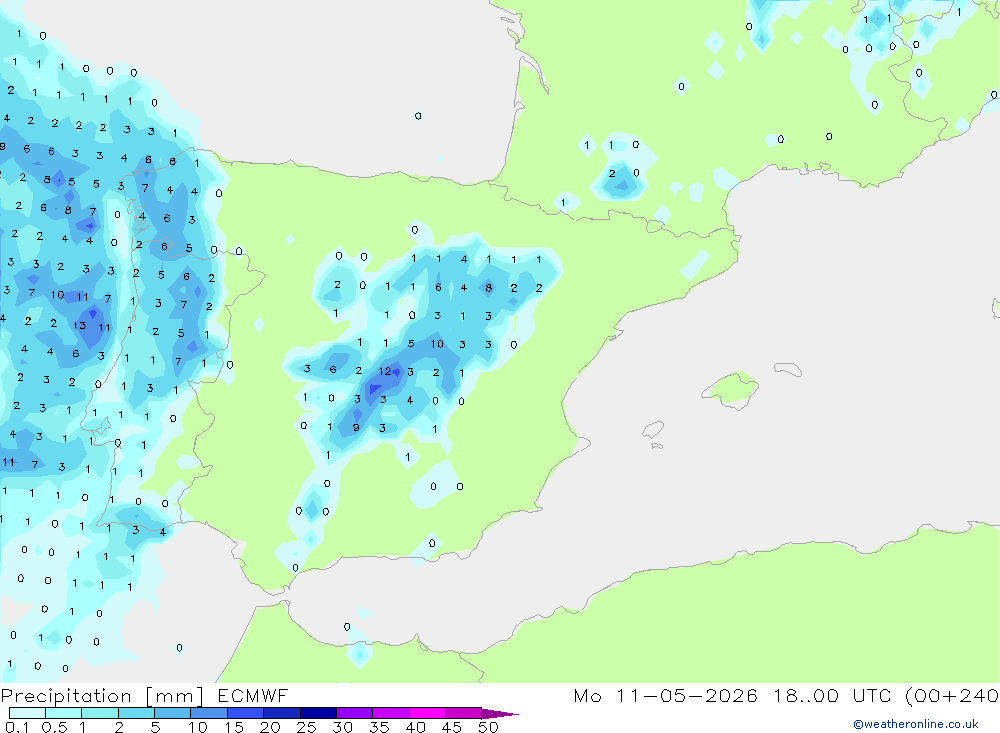Select the 2–5 mm legend color box
The height and width of the screenshot is (733, 1000).
click(136, 713)
